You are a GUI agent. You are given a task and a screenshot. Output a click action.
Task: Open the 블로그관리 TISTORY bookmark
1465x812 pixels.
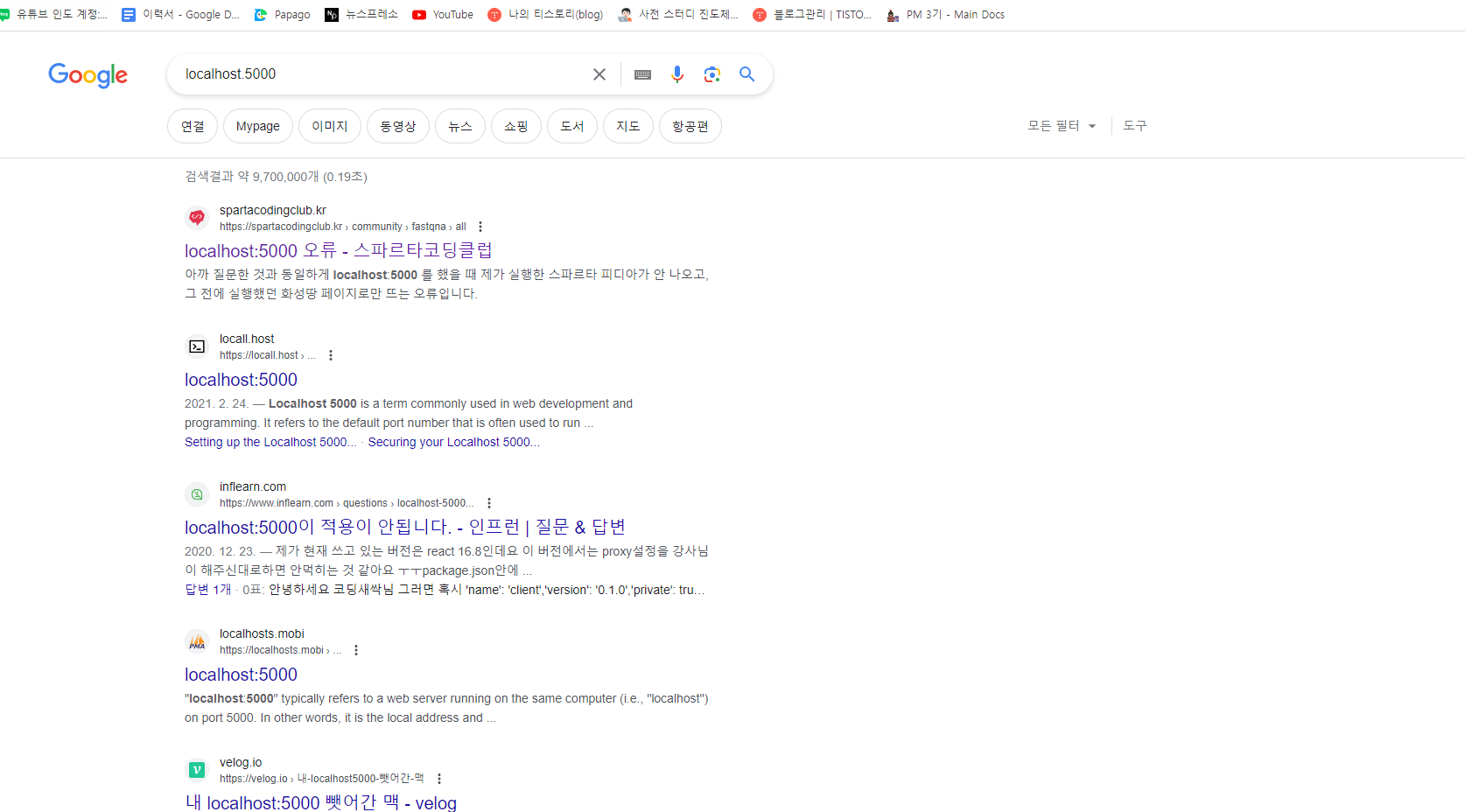pos(812,15)
